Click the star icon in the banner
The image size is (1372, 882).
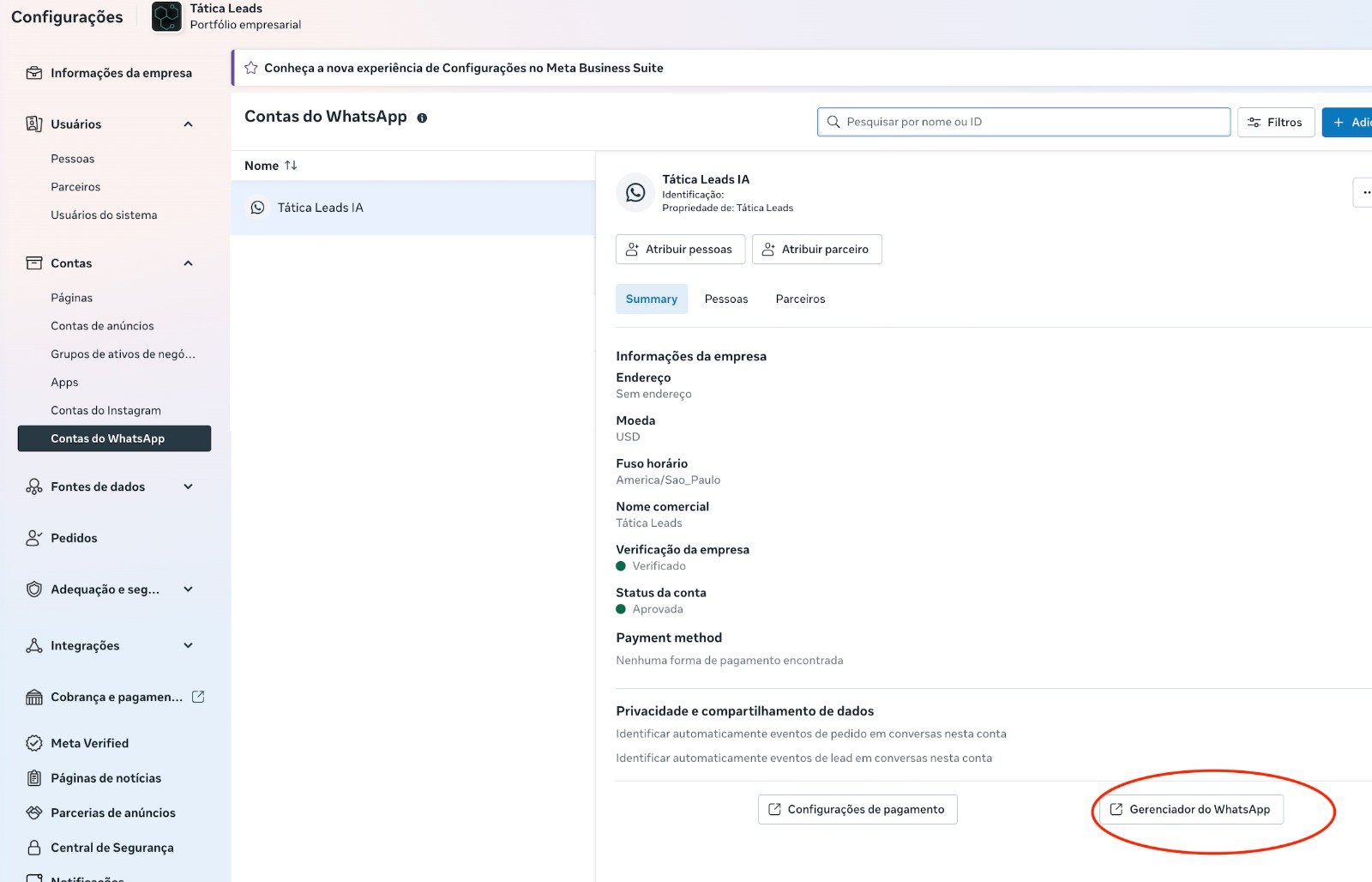coord(251,68)
